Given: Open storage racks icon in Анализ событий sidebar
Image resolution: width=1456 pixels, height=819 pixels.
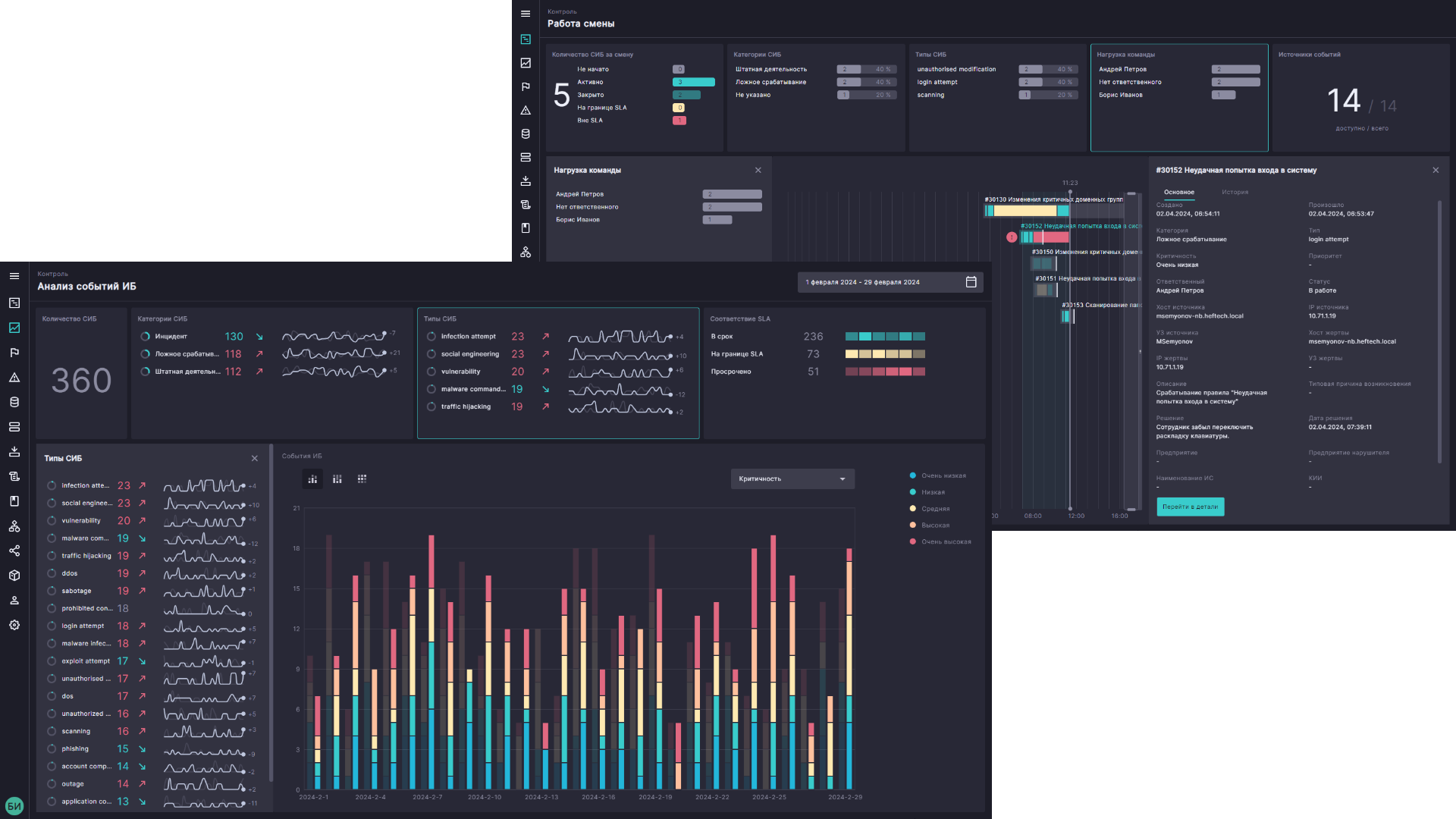Looking at the screenshot, I should 14,427.
